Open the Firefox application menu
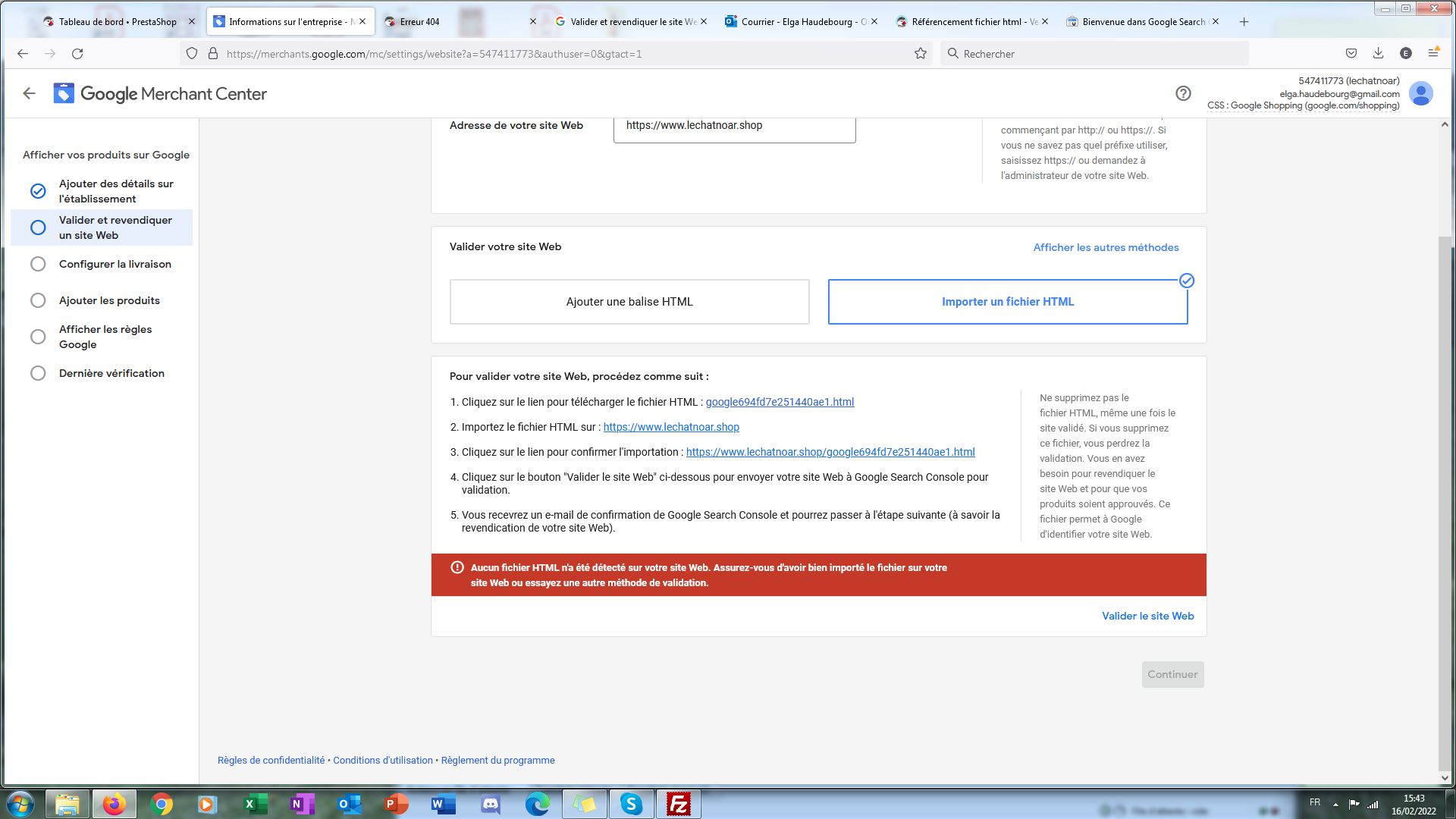The height and width of the screenshot is (819, 1456). (x=1433, y=53)
